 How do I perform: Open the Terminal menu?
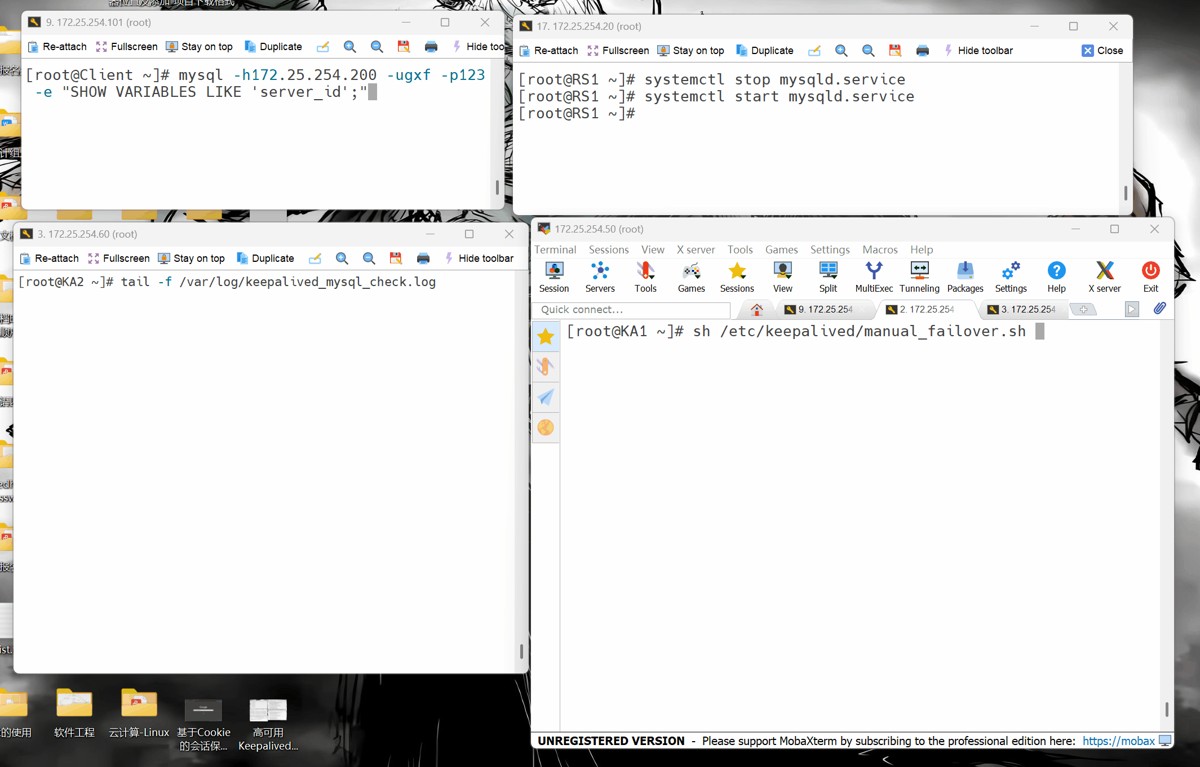[x=555, y=249]
